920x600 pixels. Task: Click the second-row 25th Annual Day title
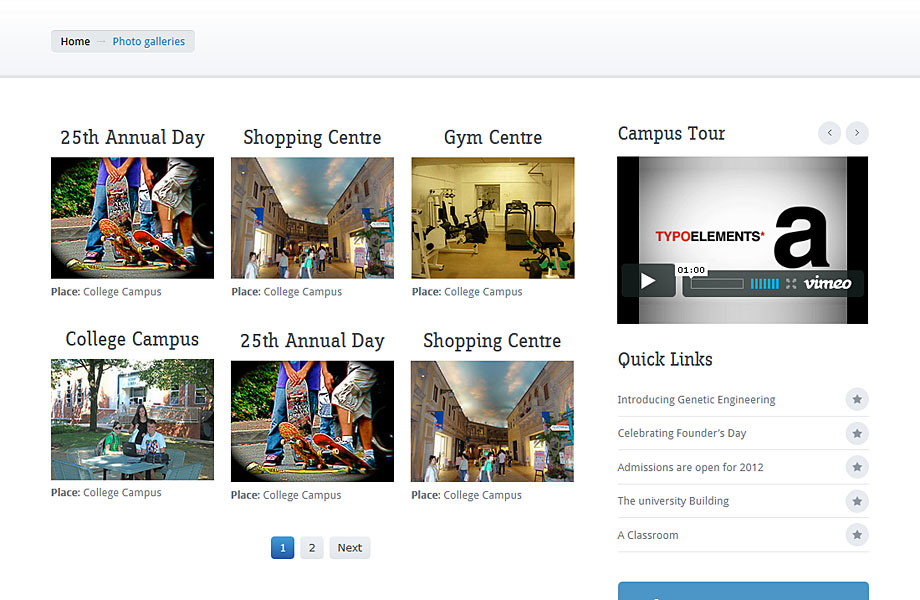(312, 341)
